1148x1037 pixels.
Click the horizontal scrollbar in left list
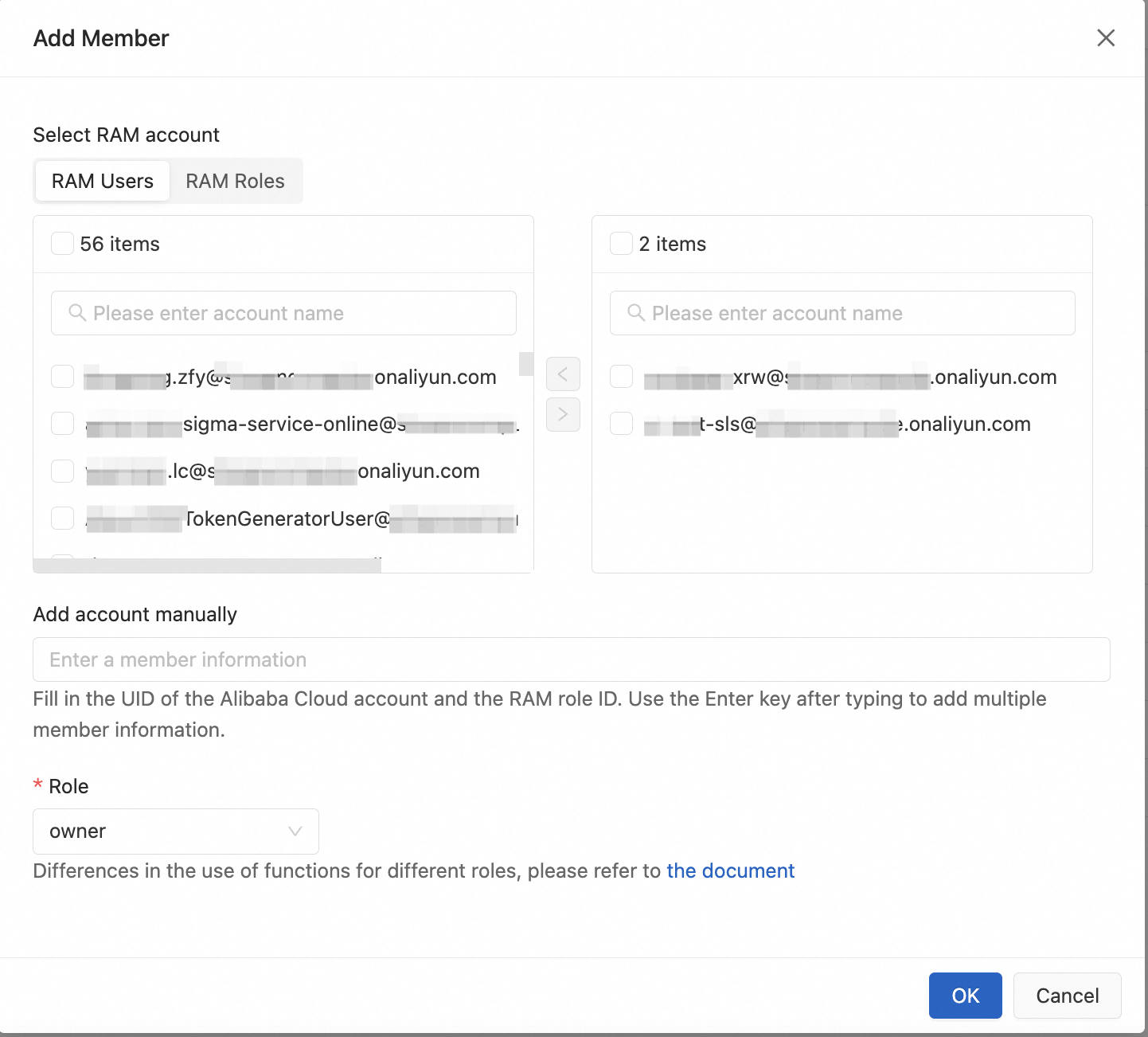coord(207,565)
